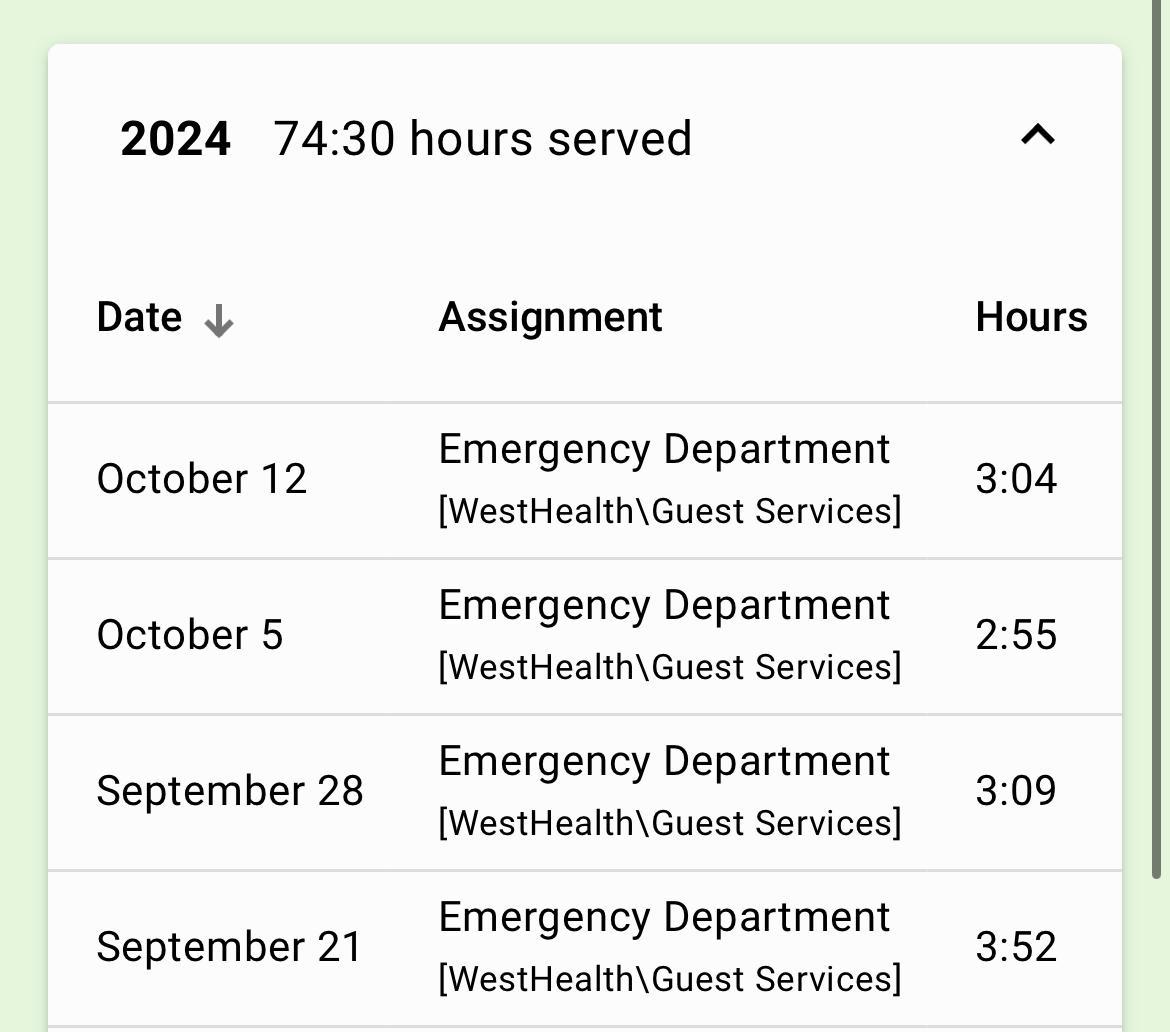This screenshot has width=1170, height=1032.
Task: Sort by the Hours column header
Action: tap(1031, 318)
